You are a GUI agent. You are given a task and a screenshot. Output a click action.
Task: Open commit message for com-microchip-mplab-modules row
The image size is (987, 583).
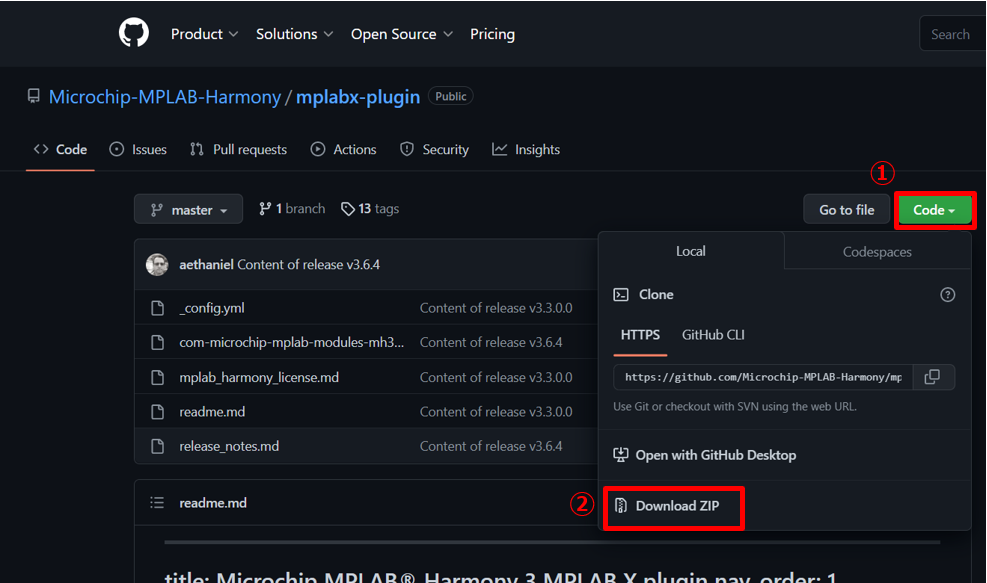tap(491, 342)
